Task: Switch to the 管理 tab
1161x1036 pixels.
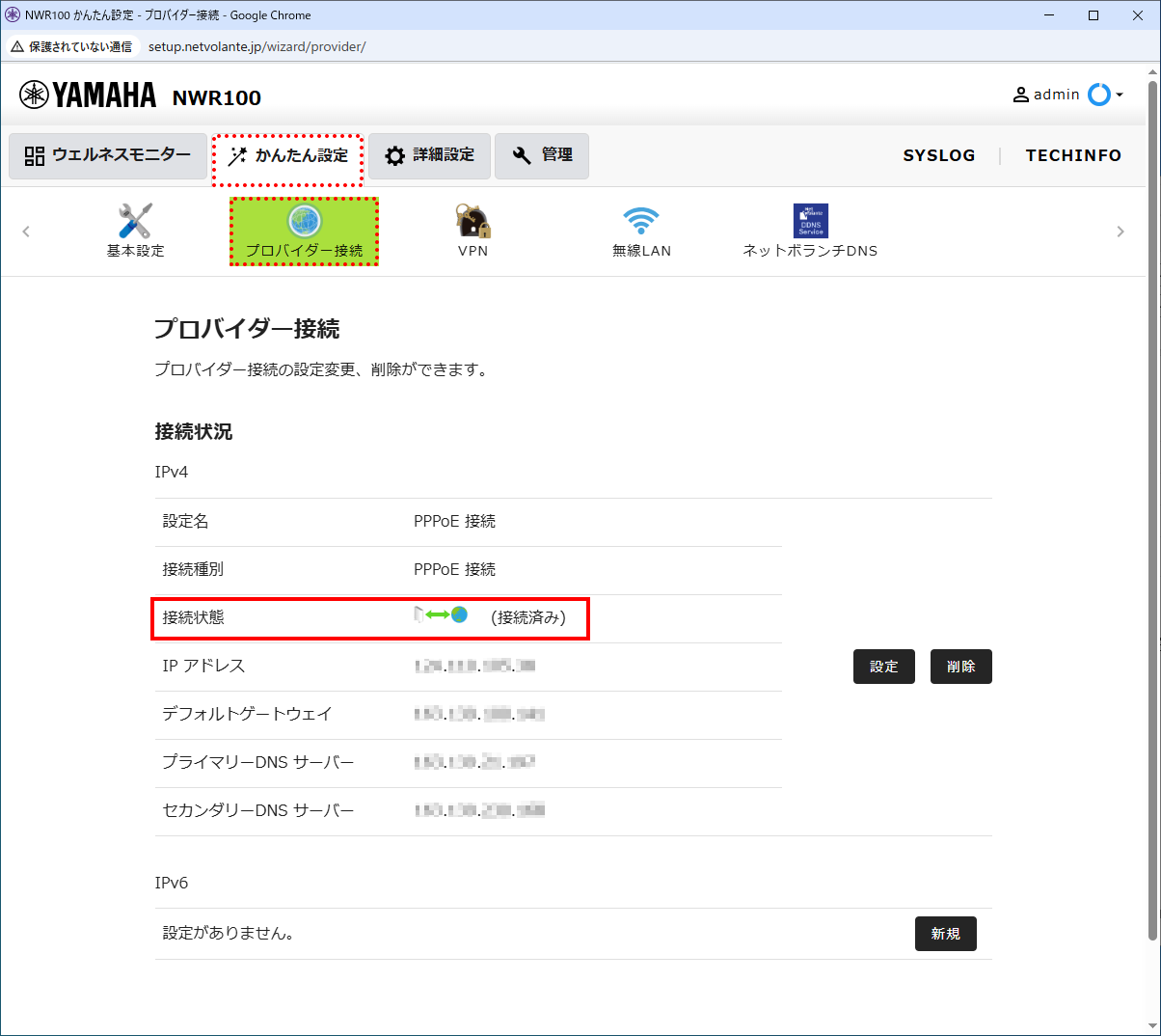Action: [x=542, y=155]
